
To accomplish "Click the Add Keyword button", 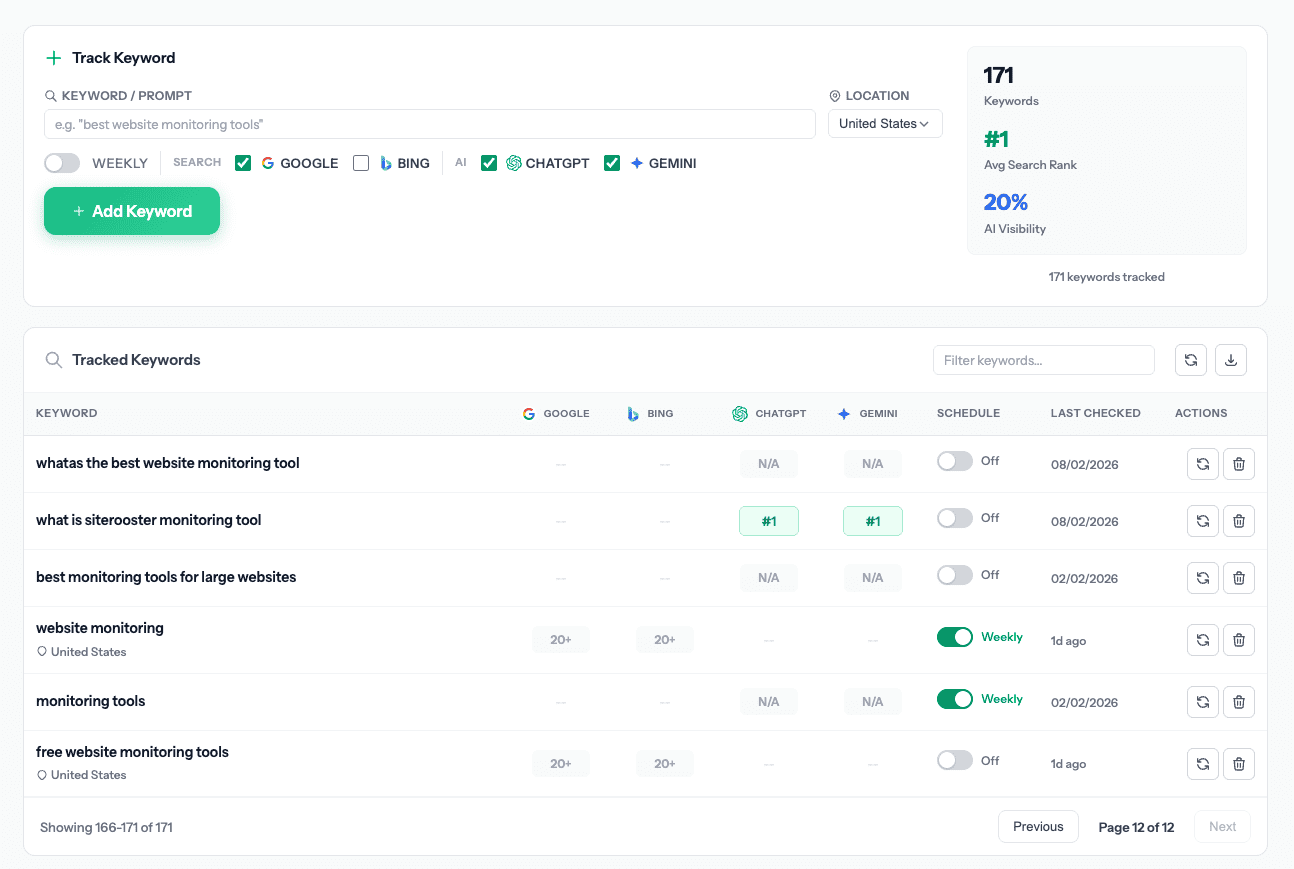I will click(x=131, y=211).
